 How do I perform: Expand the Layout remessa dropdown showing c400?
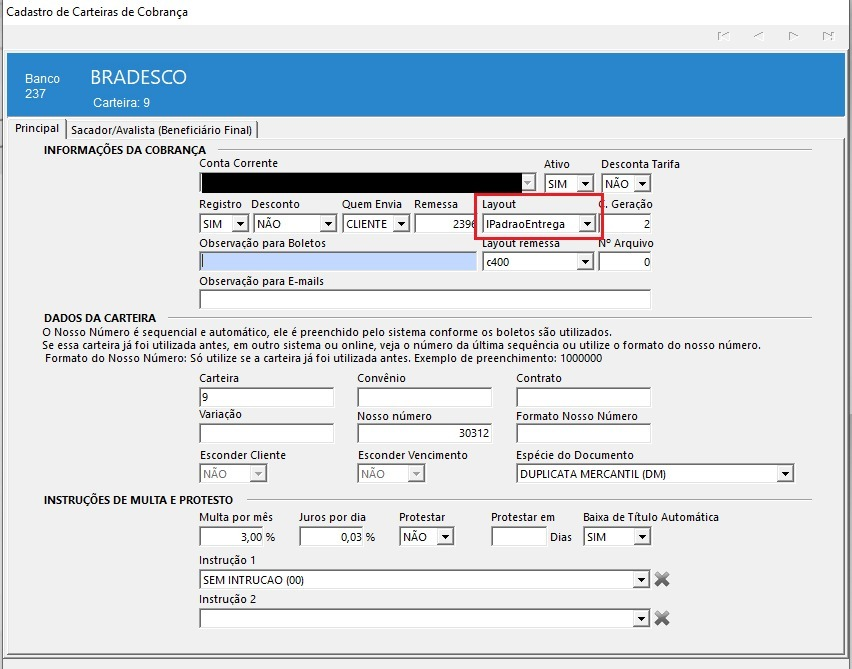pos(585,262)
